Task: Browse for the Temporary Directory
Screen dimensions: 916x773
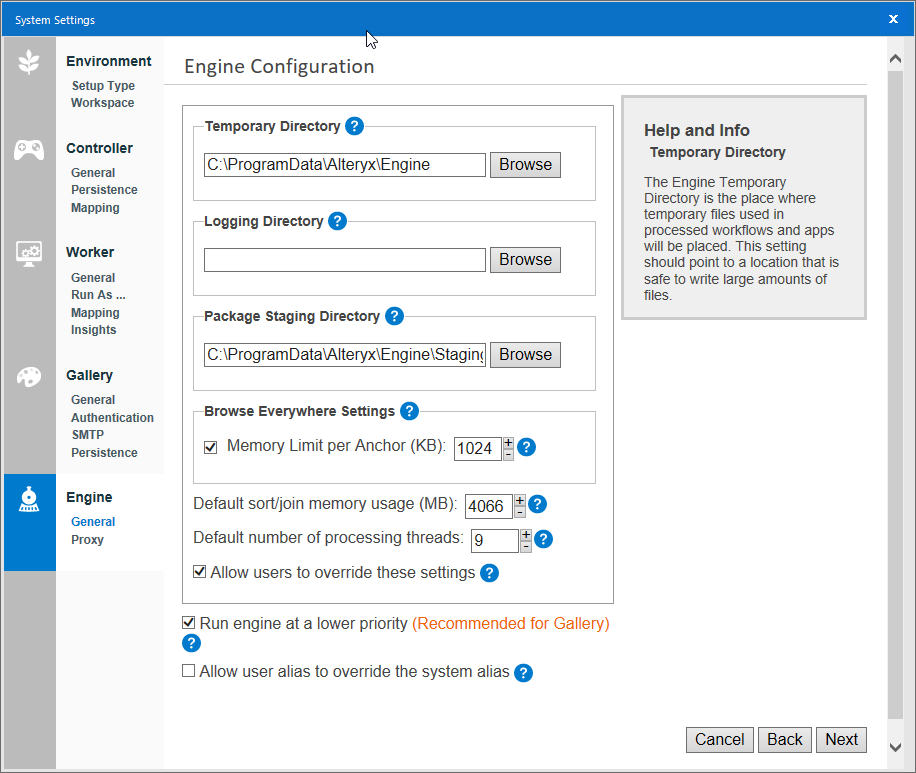Action: [x=525, y=165]
